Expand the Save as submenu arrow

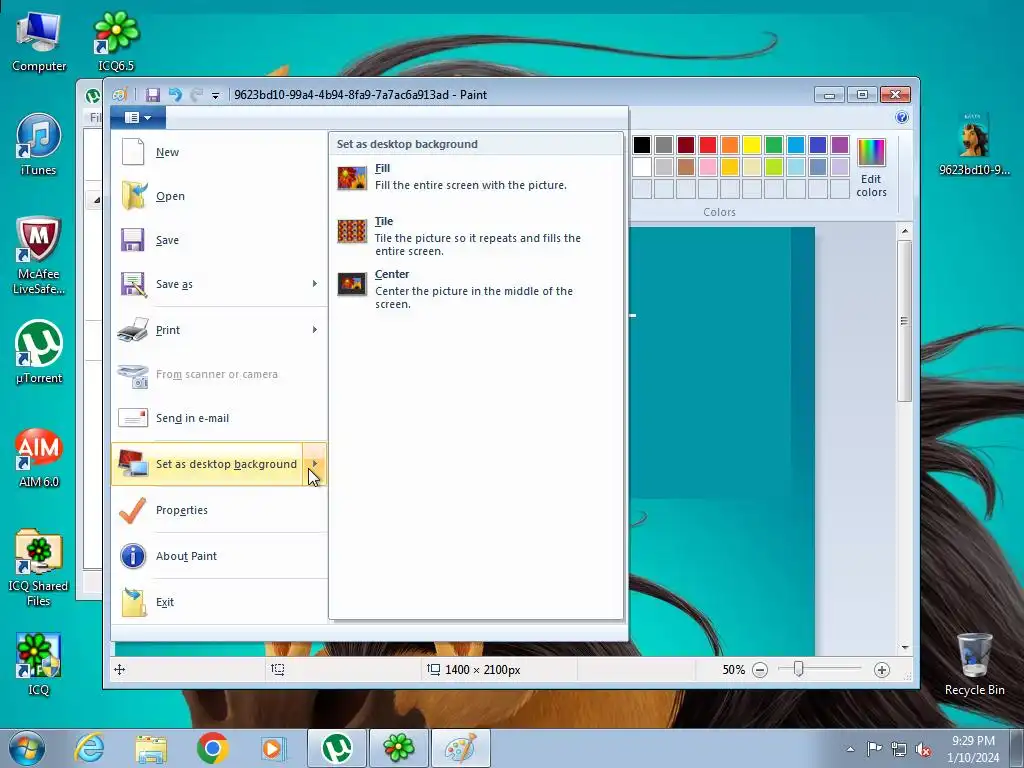[x=315, y=284]
